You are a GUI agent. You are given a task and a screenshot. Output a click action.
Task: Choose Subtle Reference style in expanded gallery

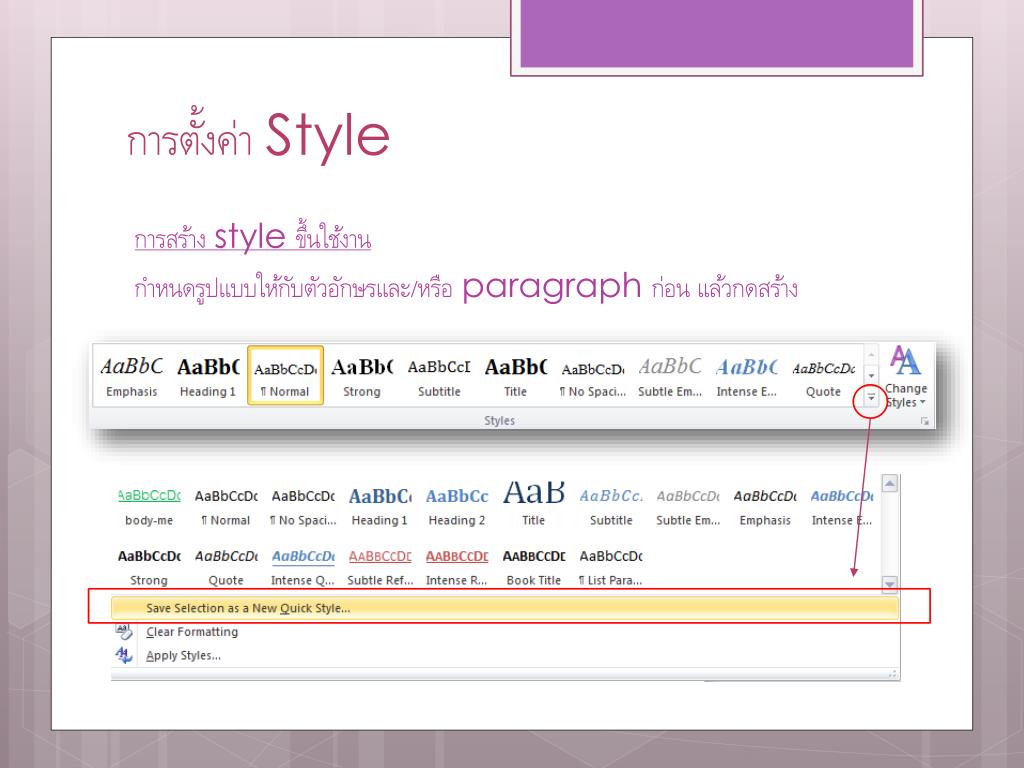point(379,567)
